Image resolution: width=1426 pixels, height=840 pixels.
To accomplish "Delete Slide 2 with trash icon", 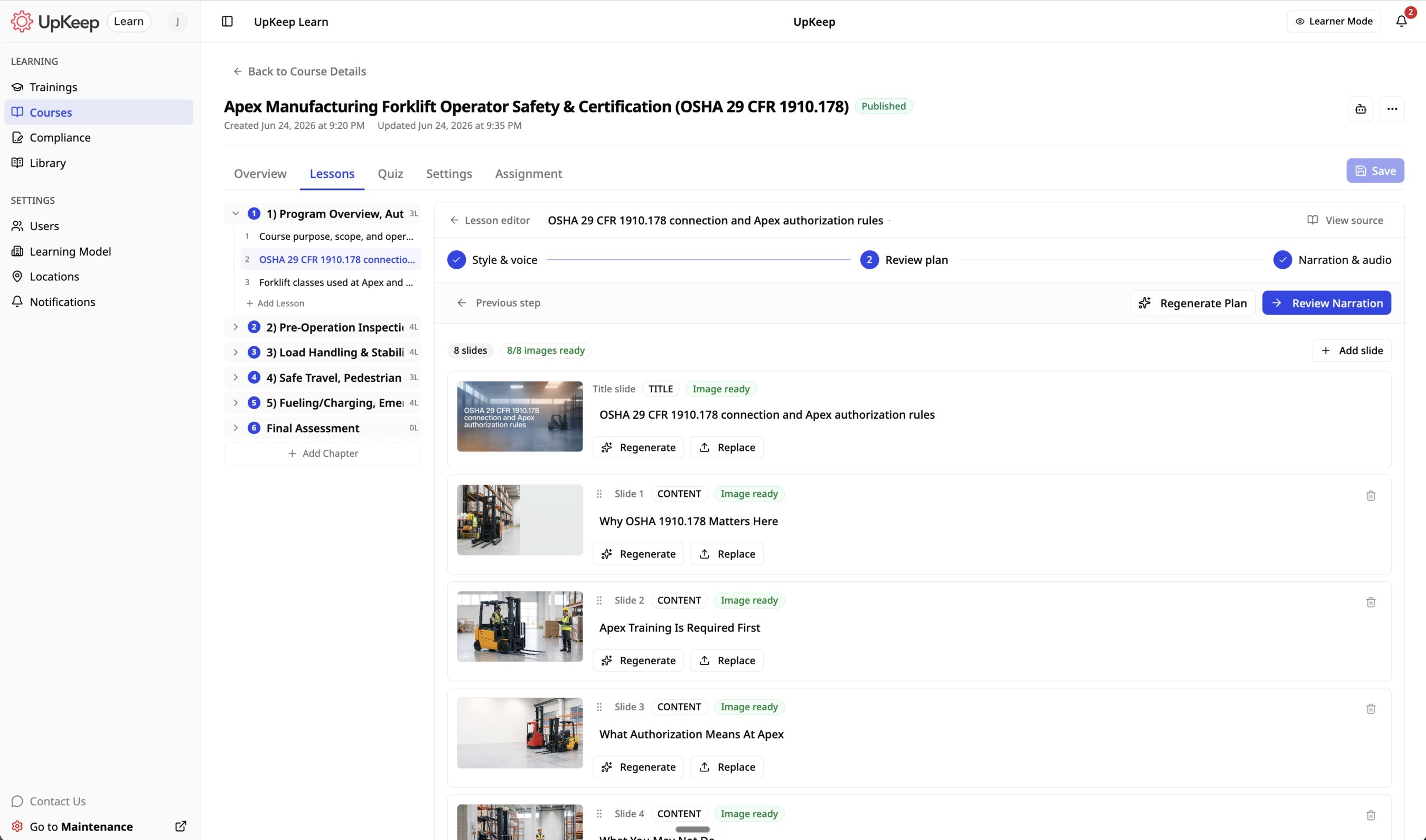I will (x=1371, y=602).
